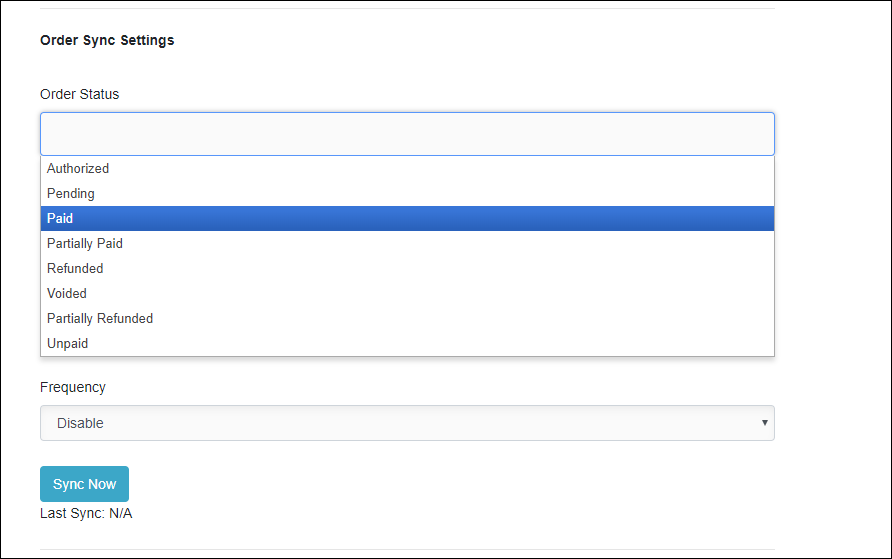Image resolution: width=892 pixels, height=559 pixels.
Task: Open the Frequency dropdown showing Disable
Action: [x=407, y=423]
